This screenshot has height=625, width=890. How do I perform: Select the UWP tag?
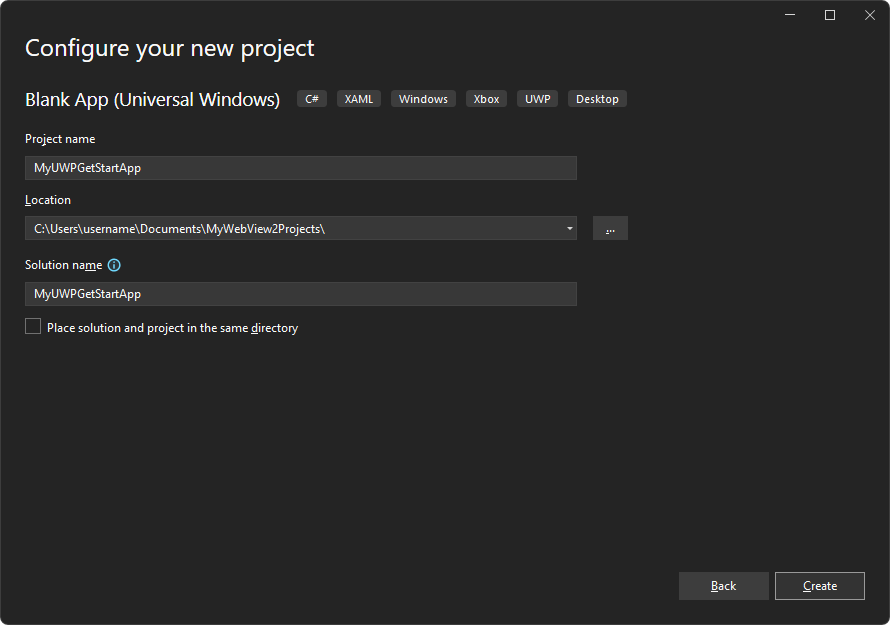pos(537,98)
